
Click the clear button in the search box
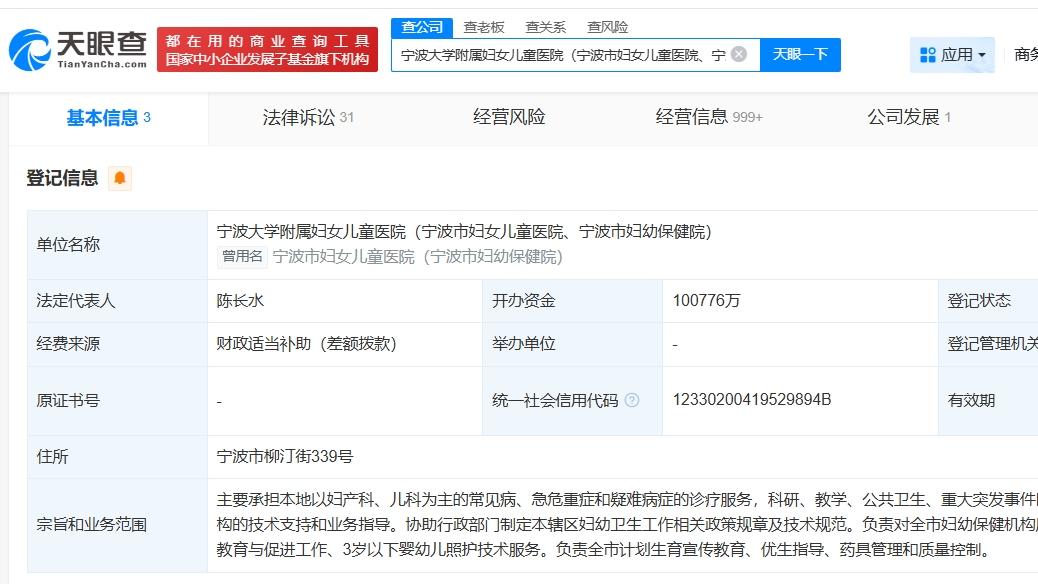pos(738,55)
